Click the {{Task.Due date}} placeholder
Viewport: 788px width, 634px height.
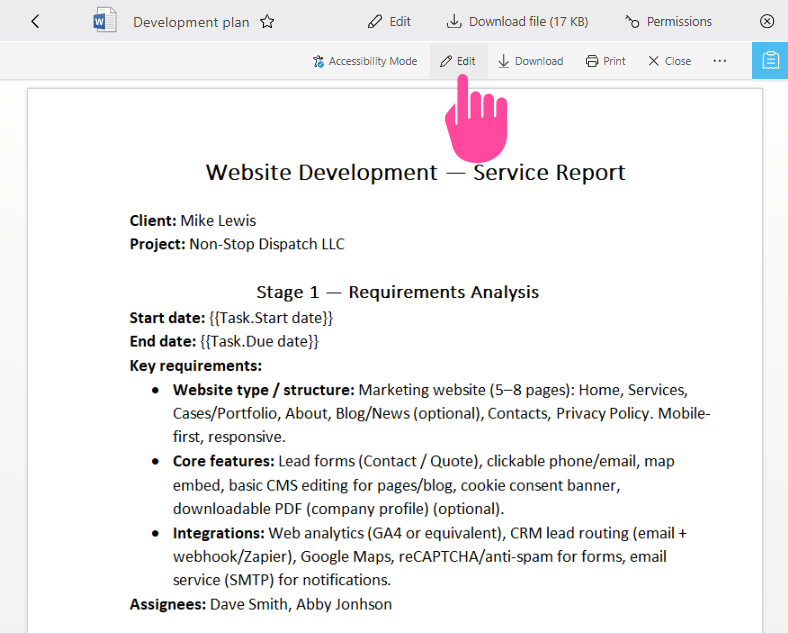(259, 342)
